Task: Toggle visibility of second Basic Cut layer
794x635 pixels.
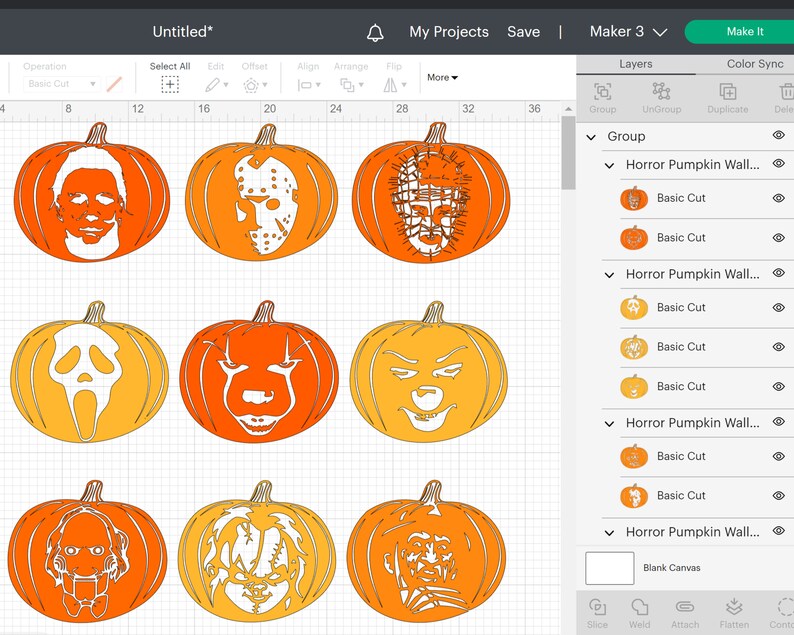Action: pyautogui.click(x=778, y=237)
